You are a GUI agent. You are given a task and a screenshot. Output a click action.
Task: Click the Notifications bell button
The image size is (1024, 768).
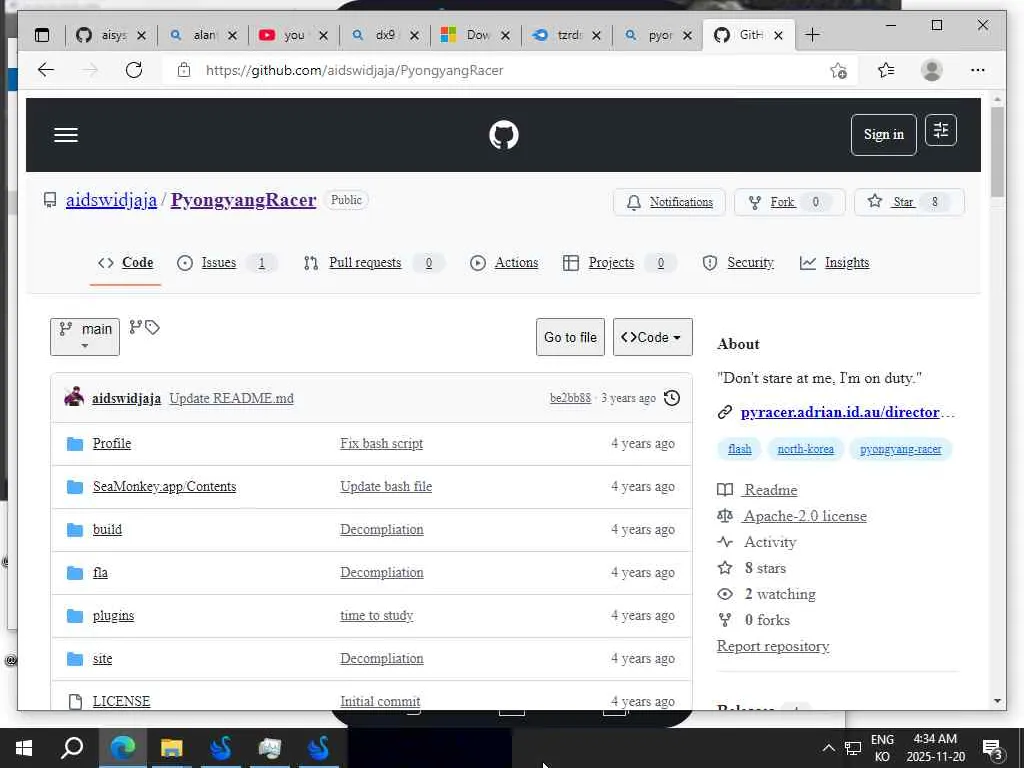(669, 202)
